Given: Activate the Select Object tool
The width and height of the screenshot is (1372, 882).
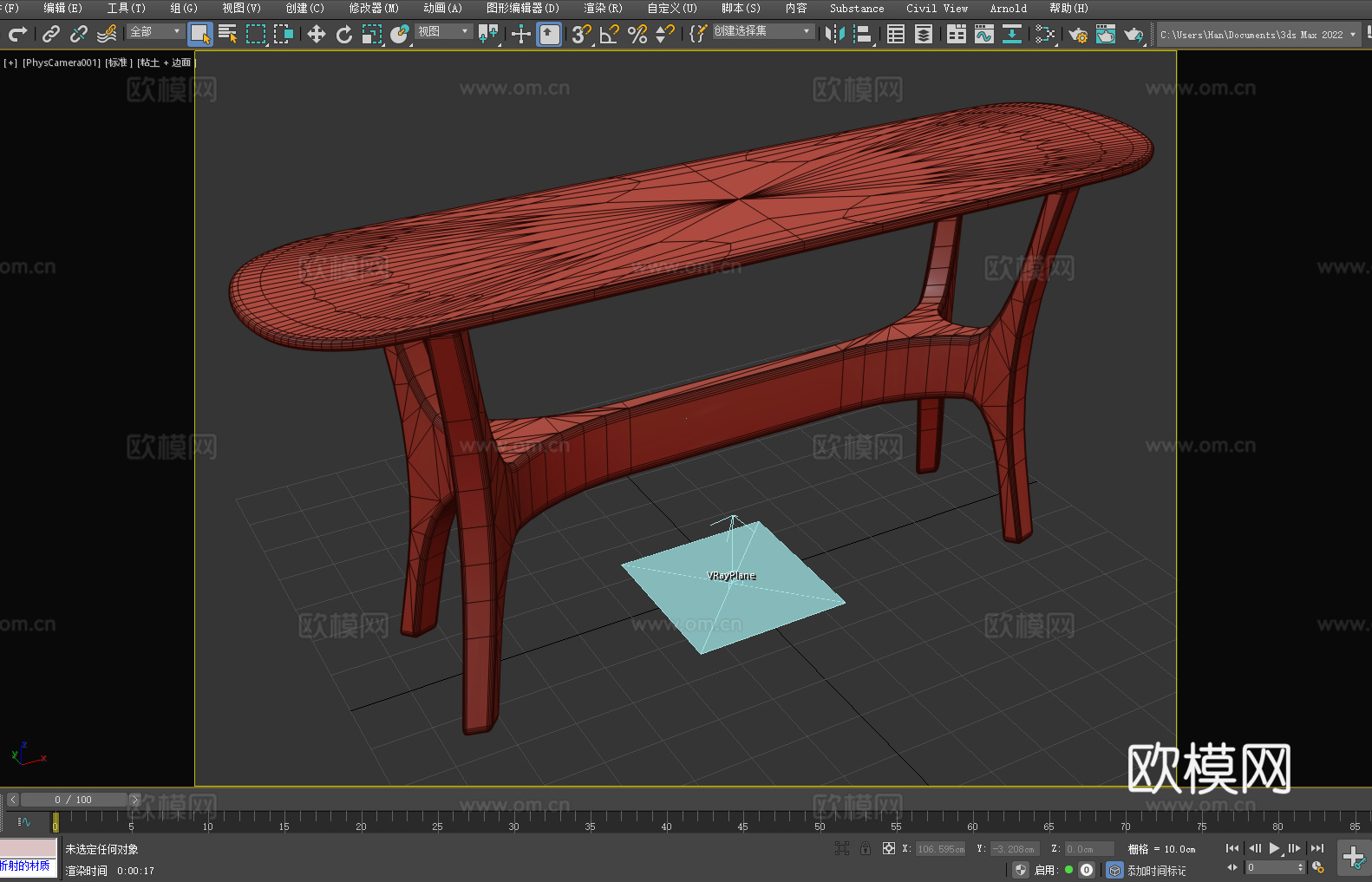Looking at the screenshot, I should tap(200, 34).
